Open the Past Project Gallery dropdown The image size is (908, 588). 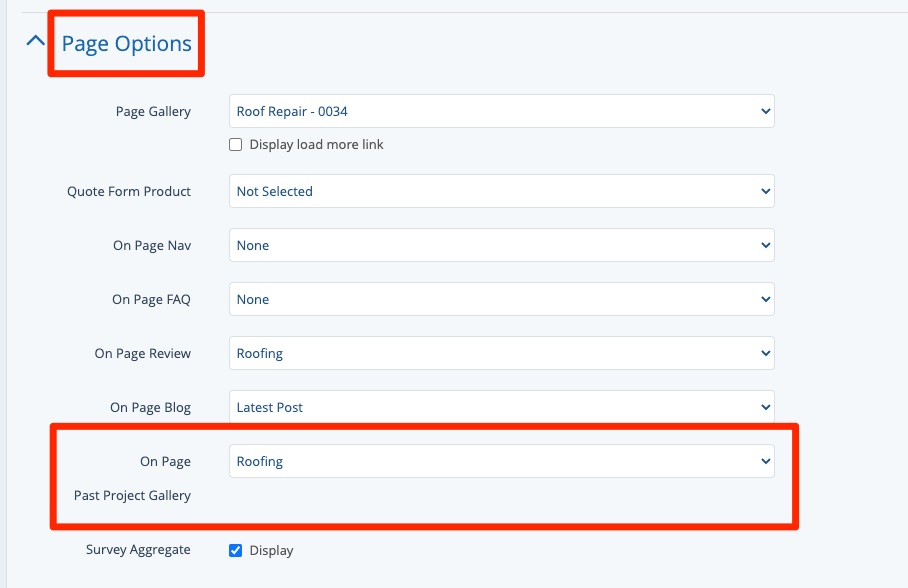[x=501, y=461]
